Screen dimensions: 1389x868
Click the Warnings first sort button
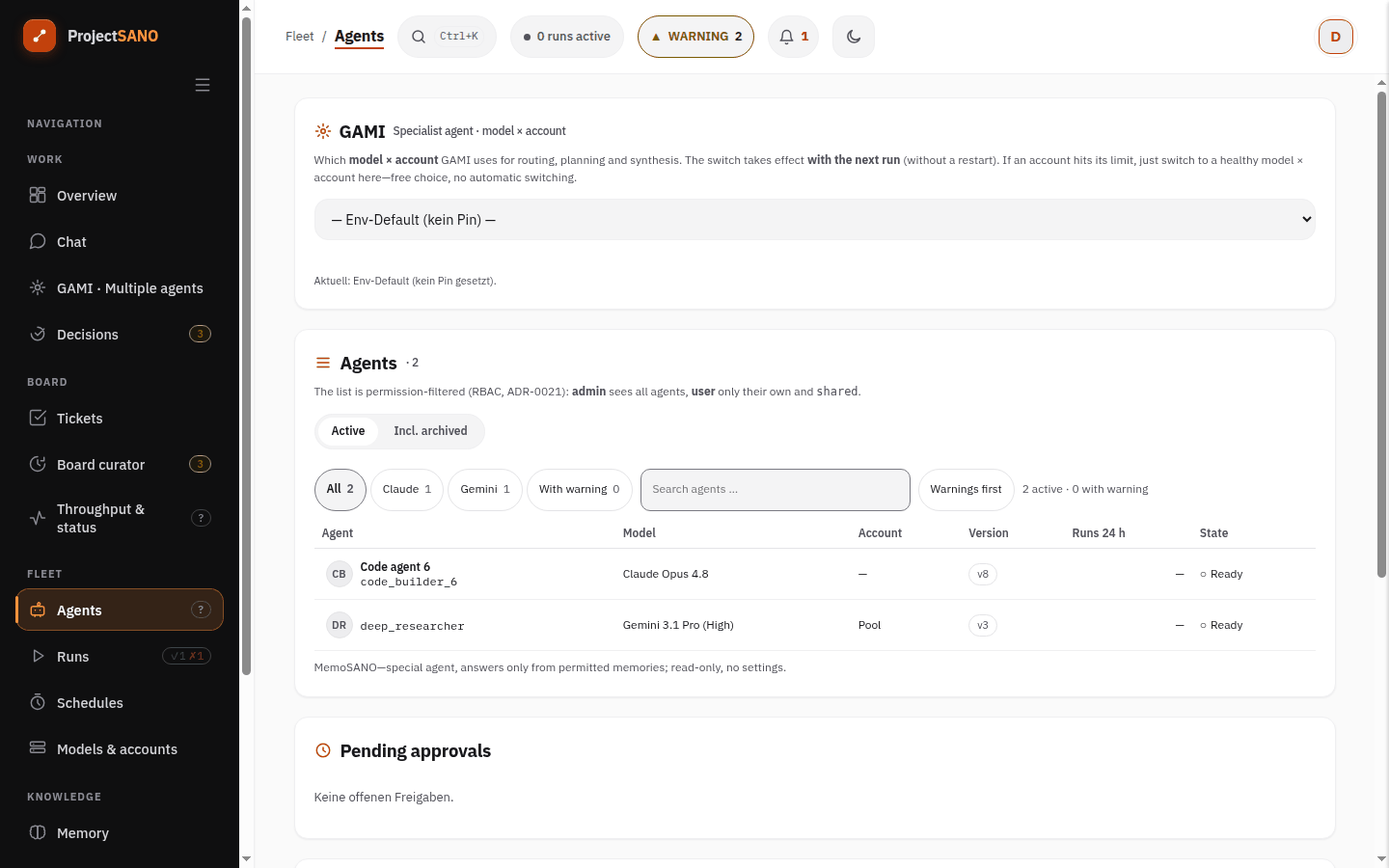pos(967,490)
